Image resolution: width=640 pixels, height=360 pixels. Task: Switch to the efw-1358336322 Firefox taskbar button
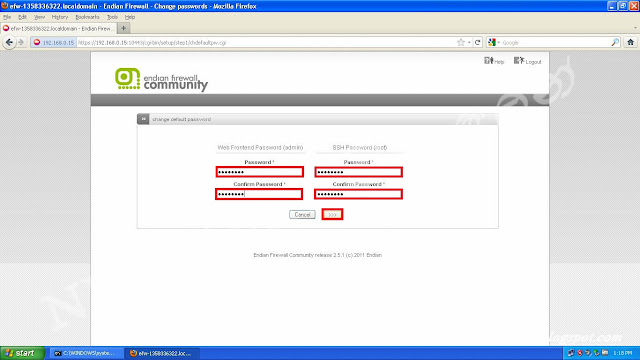tap(163, 353)
